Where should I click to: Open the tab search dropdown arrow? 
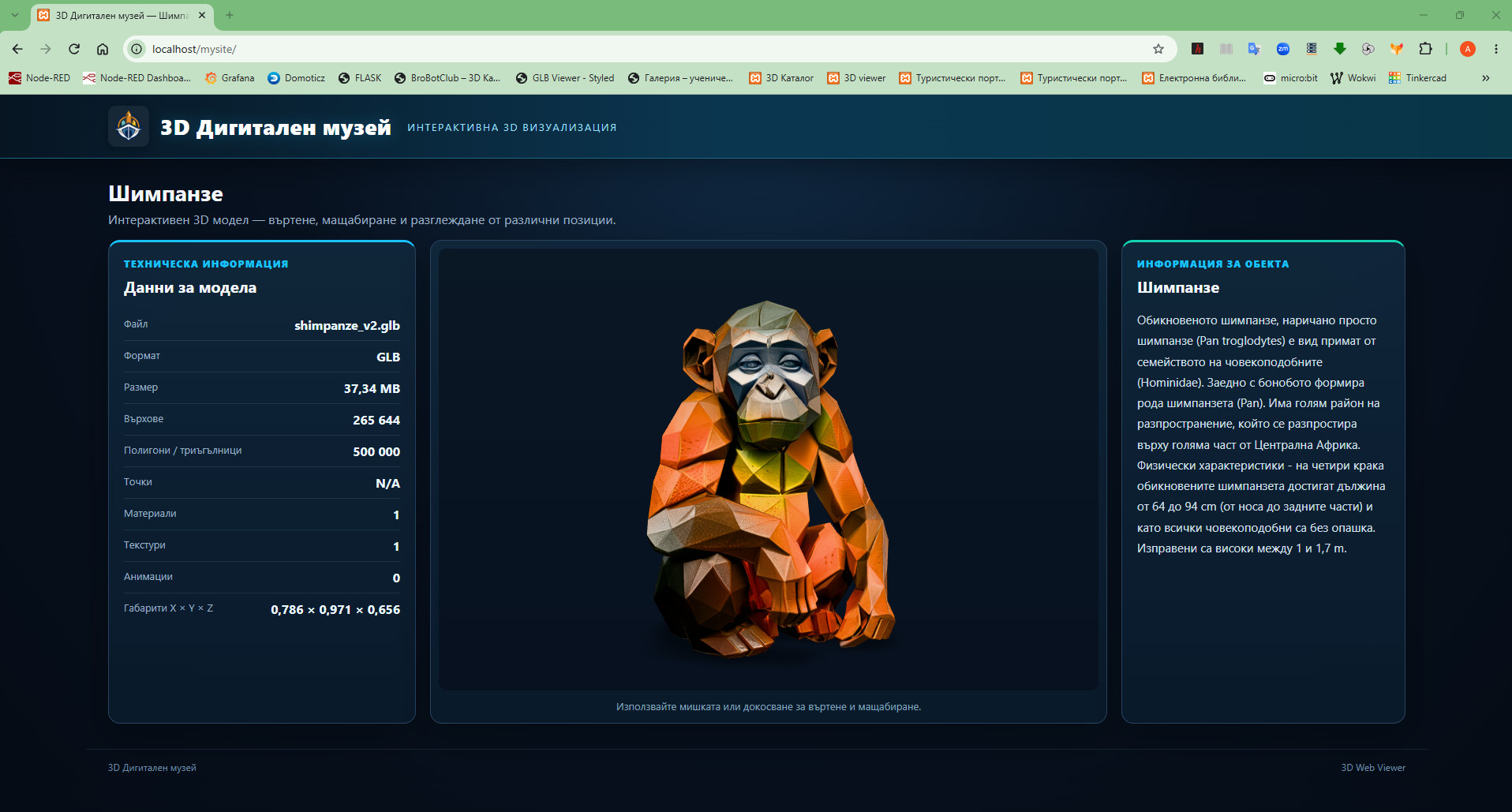click(x=14, y=15)
